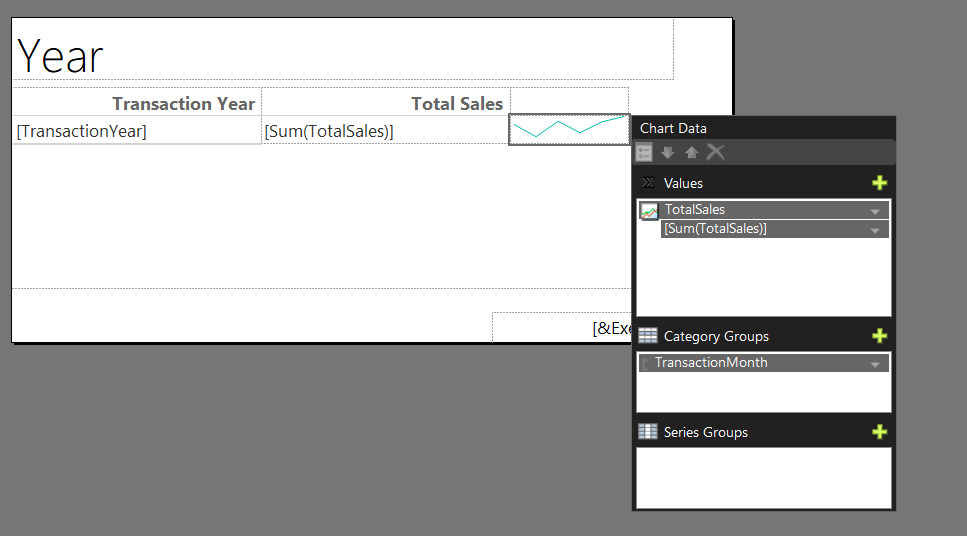Click the move up arrow in Chart Data toolbar
The image size is (967, 536).
click(x=691, y=152)
